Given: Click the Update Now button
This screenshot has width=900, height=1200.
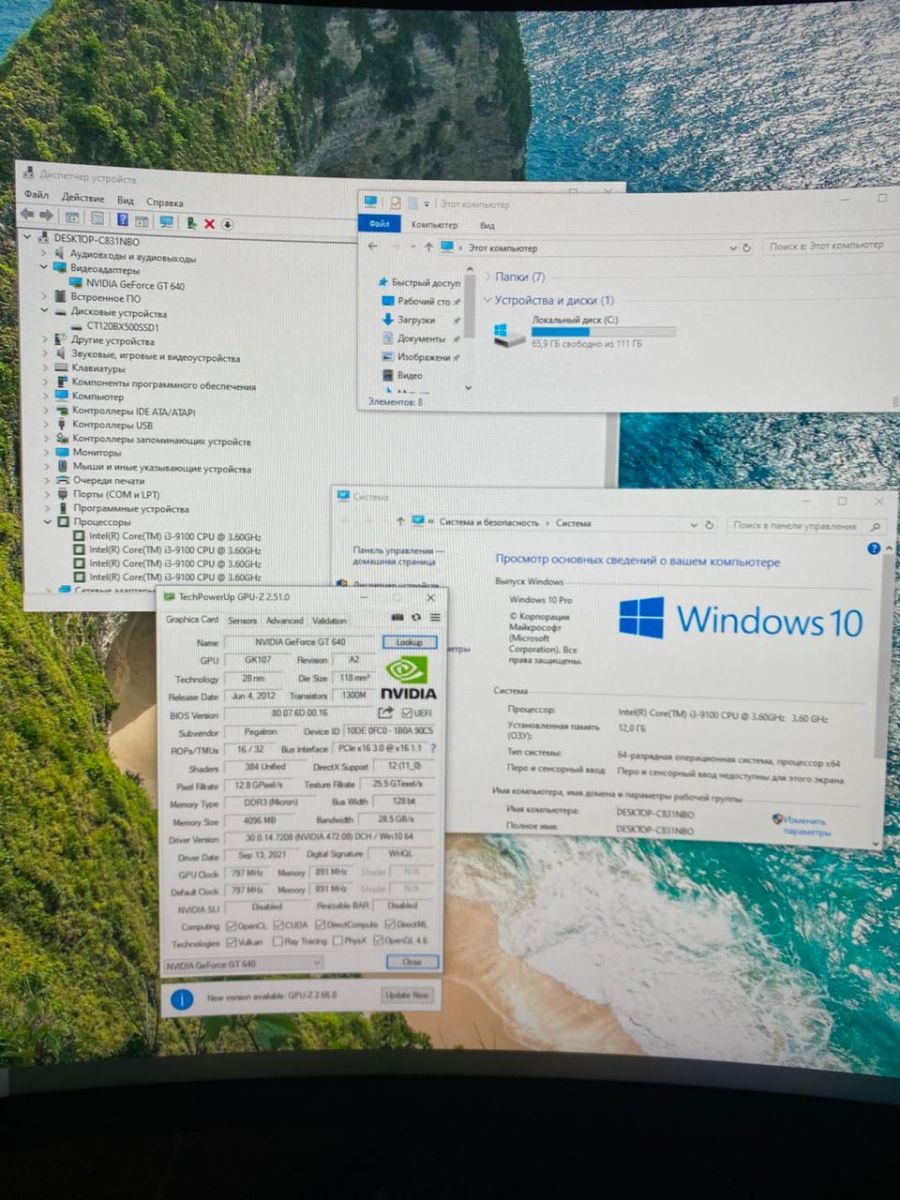Looking at the screenshot, I should click(x=407, y=995).
